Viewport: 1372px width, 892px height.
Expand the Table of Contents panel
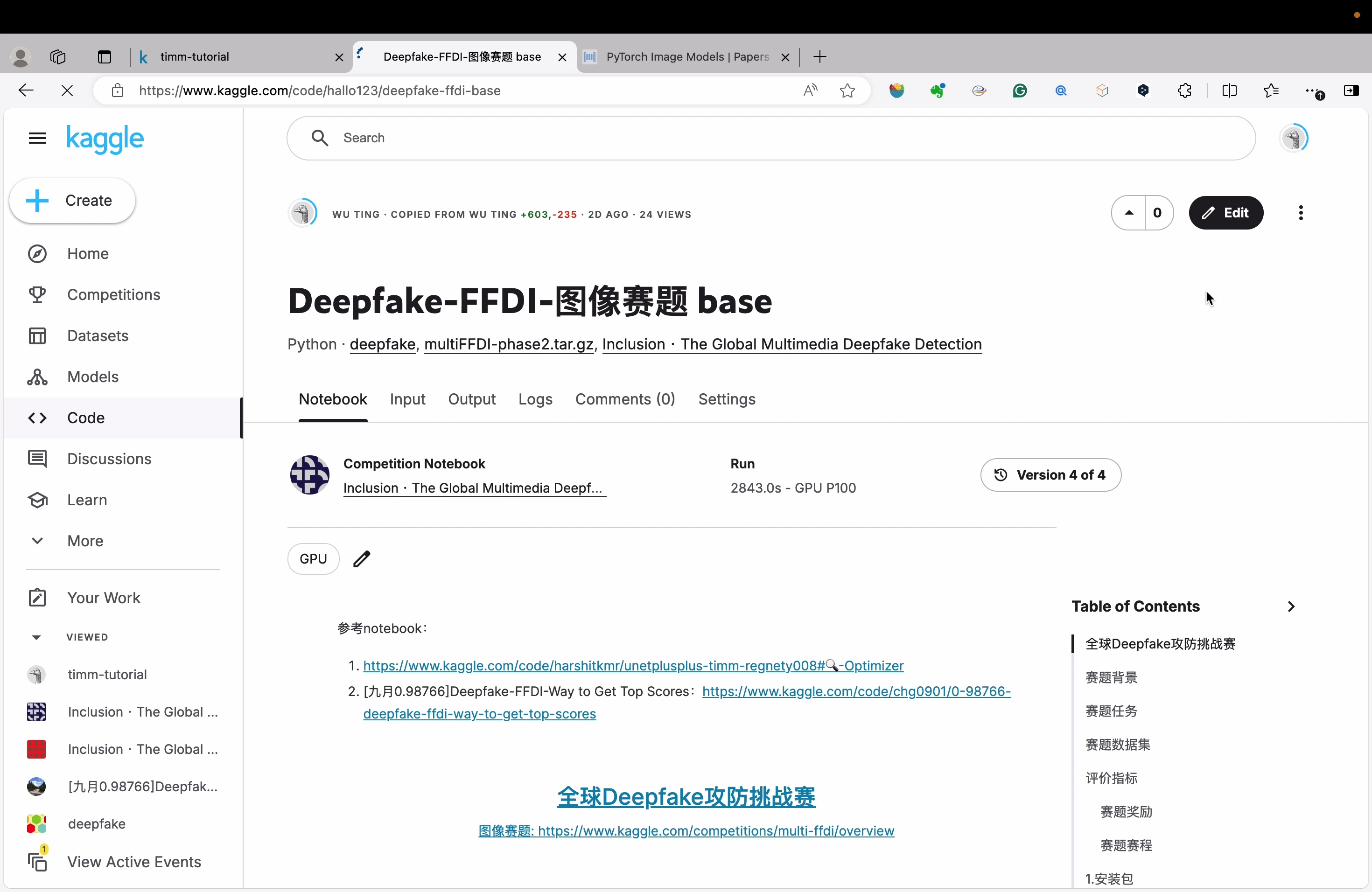click(x=1291, y=606)
